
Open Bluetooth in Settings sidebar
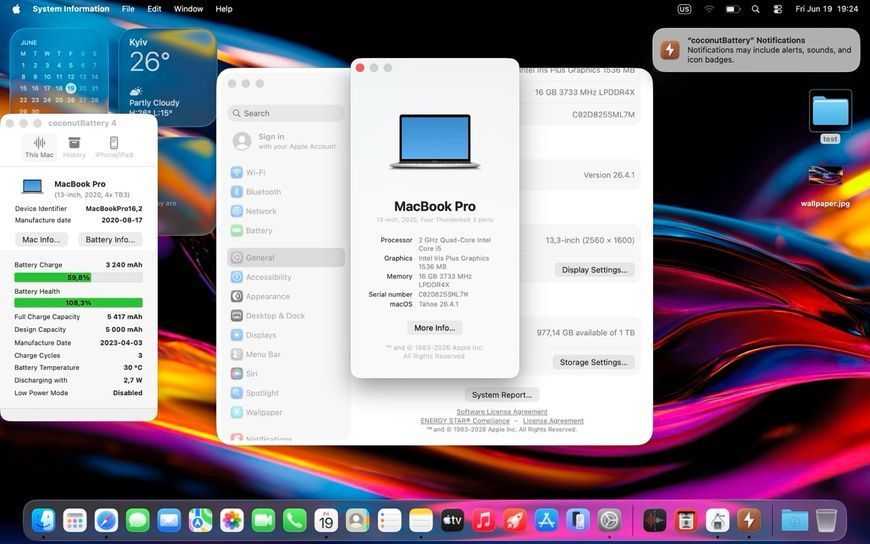pos(286,192)
